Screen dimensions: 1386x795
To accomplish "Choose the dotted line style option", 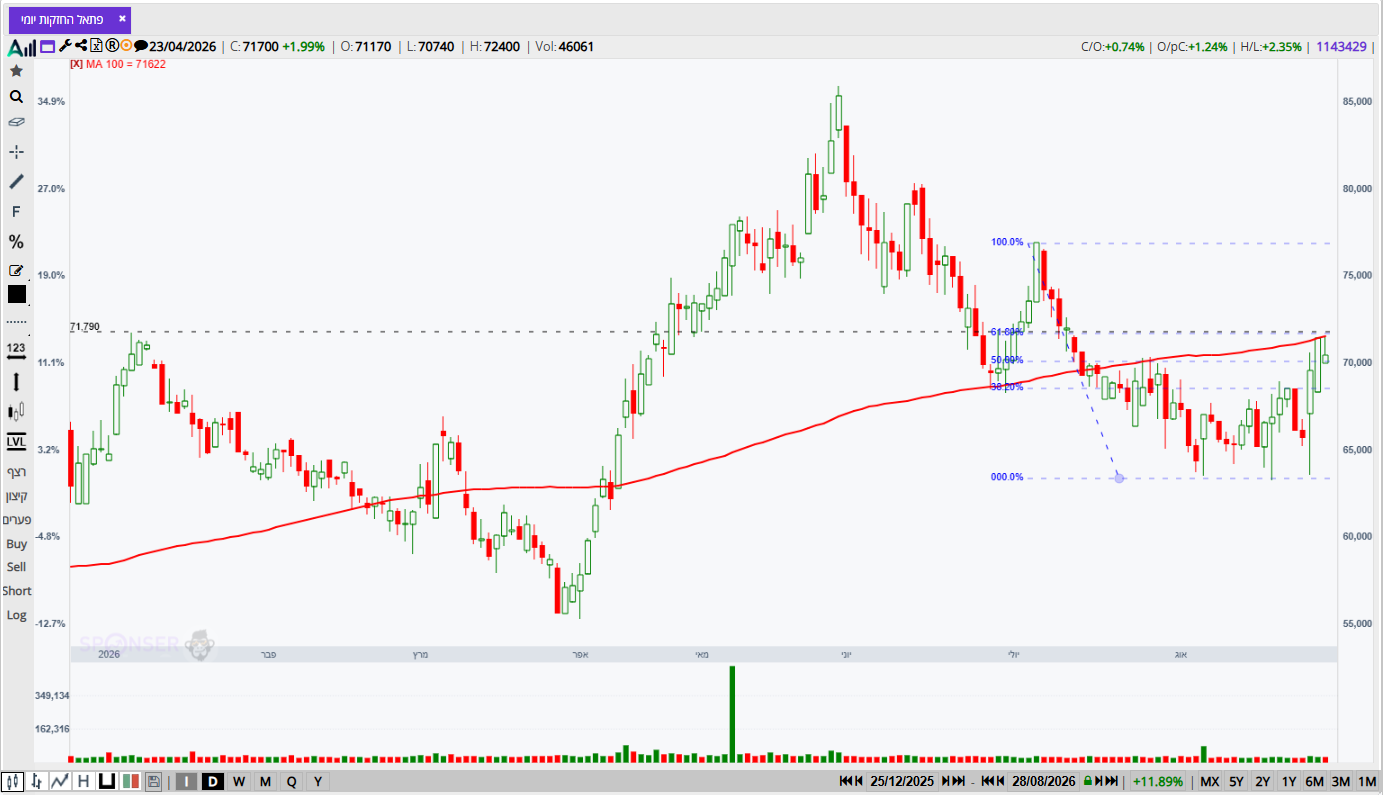I will (16, 322).
